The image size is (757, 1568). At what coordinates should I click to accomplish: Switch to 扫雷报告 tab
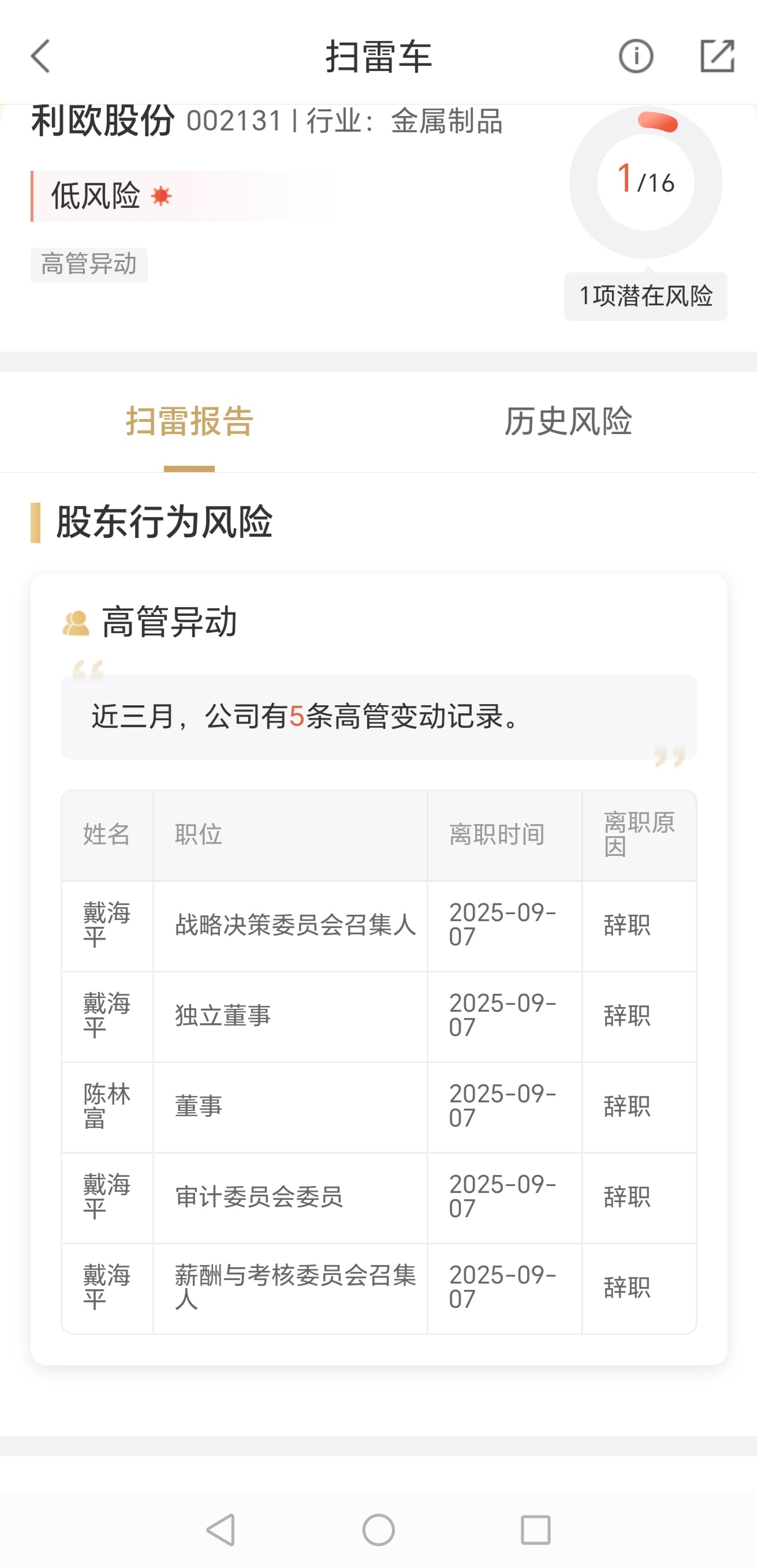click(x=189, y=421)
